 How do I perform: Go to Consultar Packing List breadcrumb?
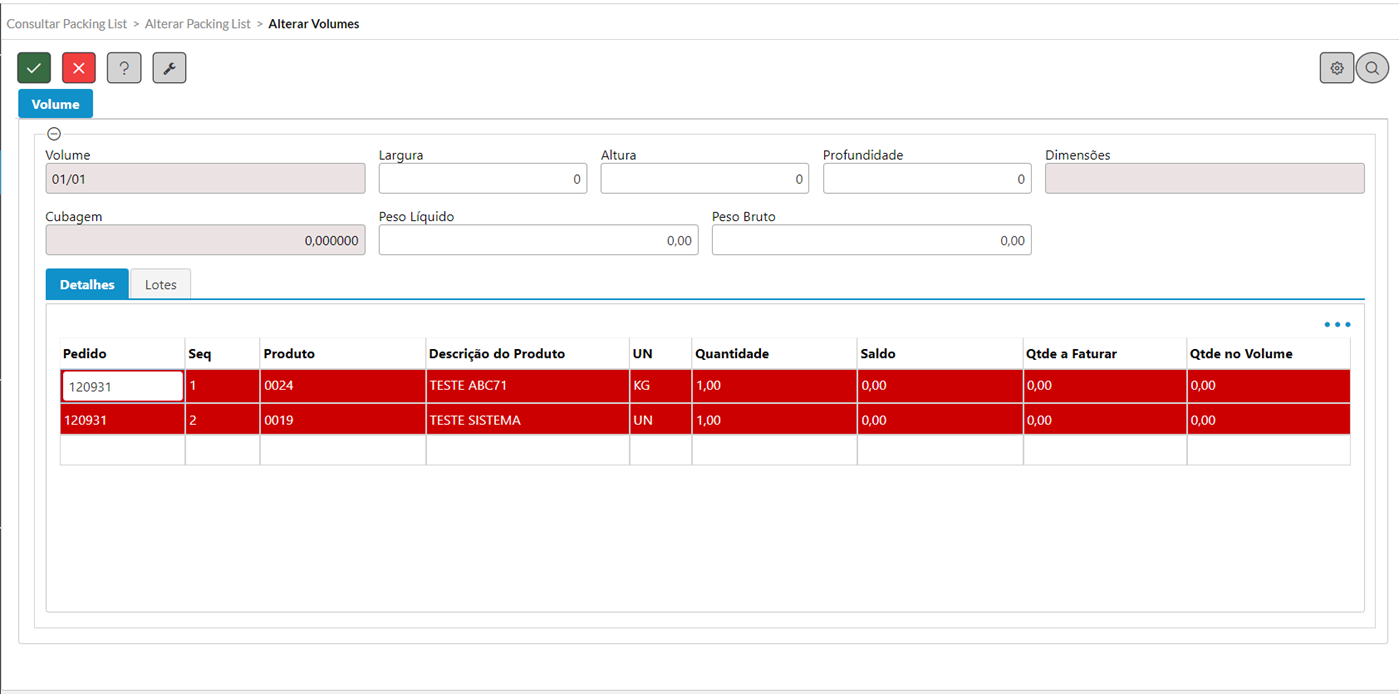(x=67, y=24)
